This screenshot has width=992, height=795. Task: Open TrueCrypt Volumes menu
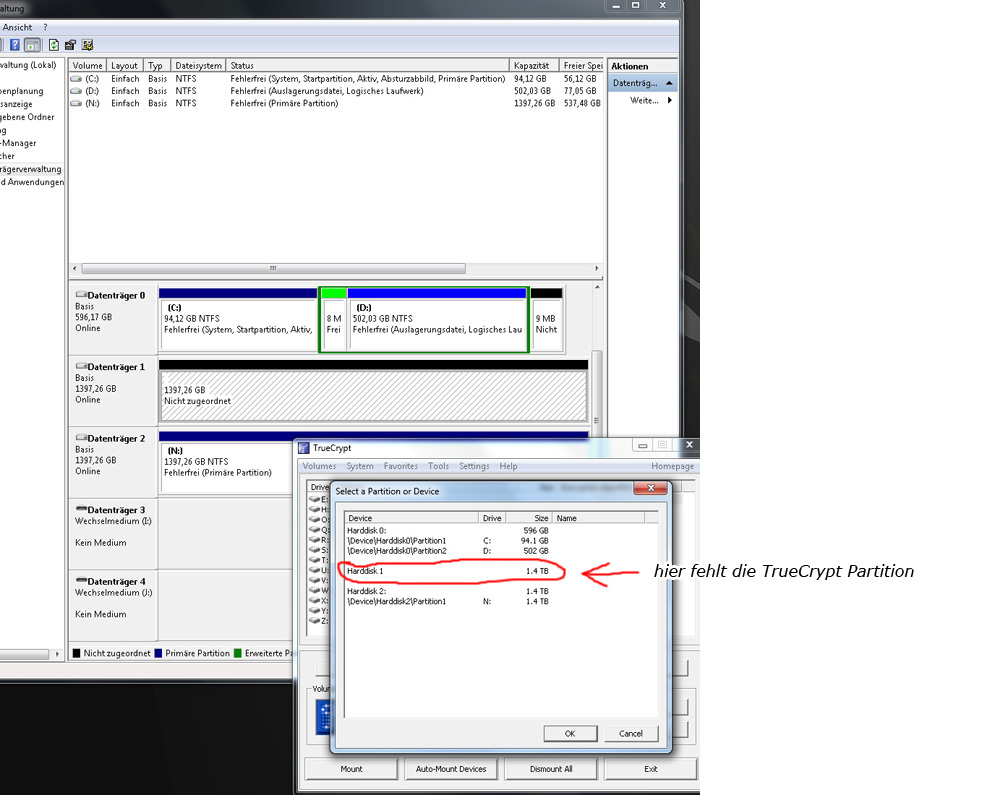319,466
